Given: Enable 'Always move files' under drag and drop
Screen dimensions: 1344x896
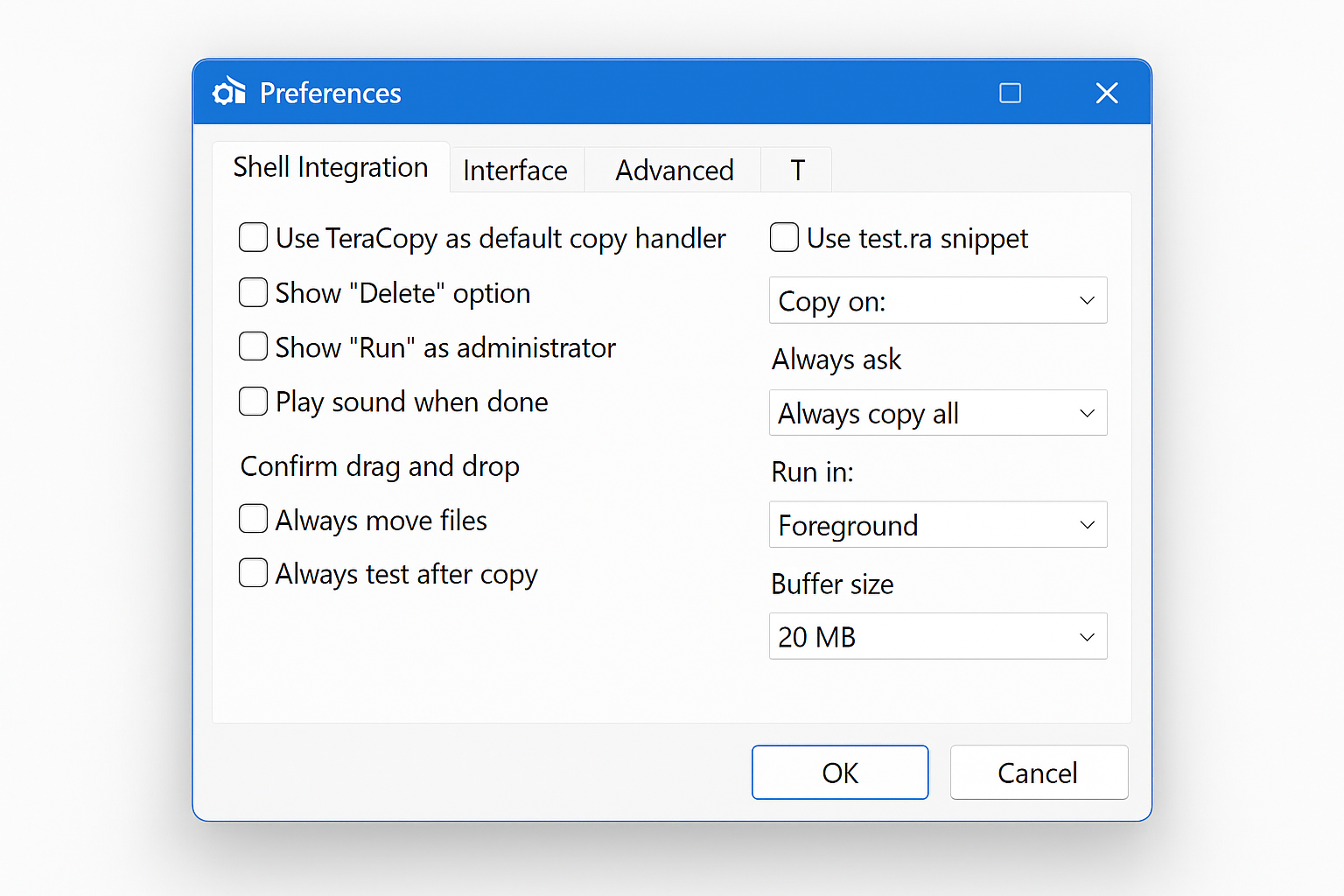Looking at the screenshot, I should (253, 519).
